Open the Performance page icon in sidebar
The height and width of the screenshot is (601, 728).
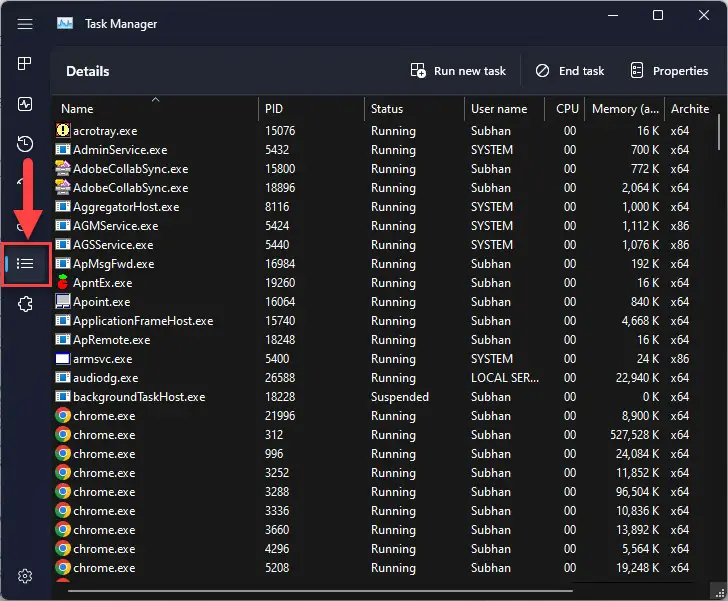pos(25,104)
